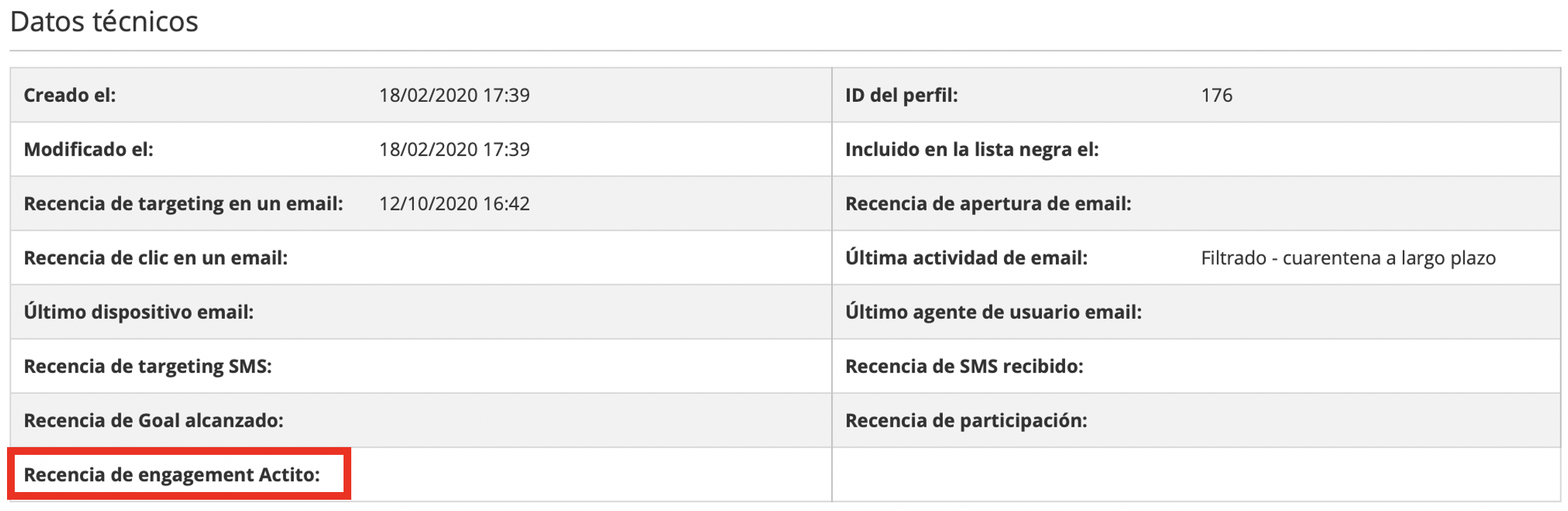
Task: Select the Recencia de Goal alcanzado label
Action: pyautogui.click(x=153, y=420)
